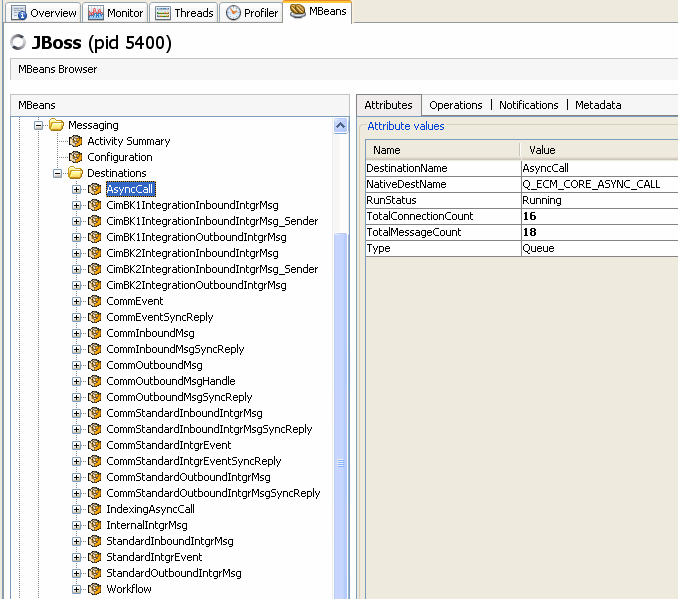This screenshot has width=678, height=599.
Task: Go to the Threads tab
Action: pos(184,13)
